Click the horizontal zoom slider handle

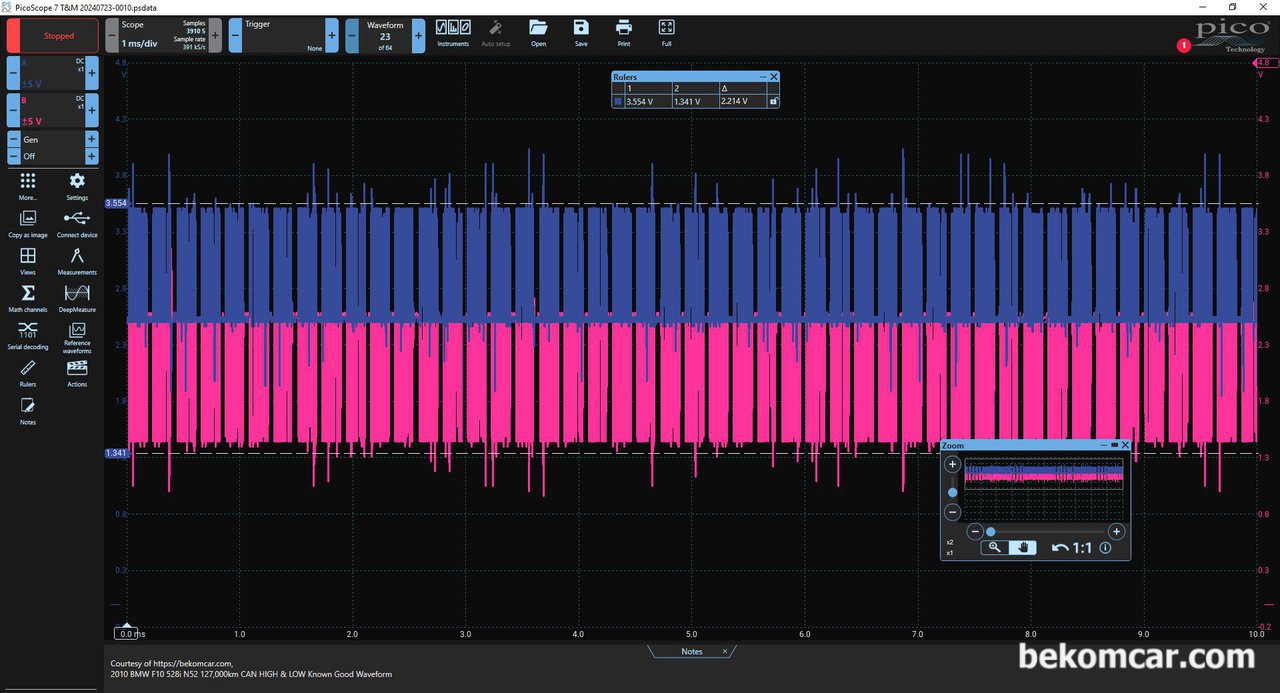990,532
